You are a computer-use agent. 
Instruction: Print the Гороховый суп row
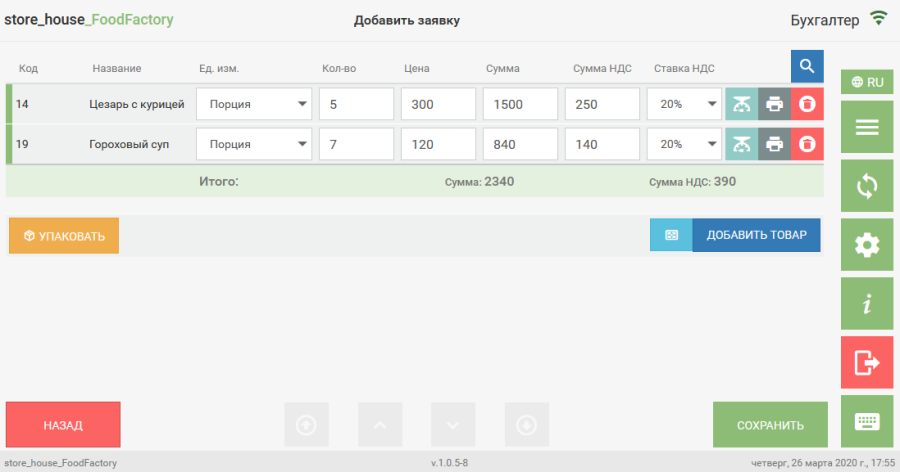pos(774,145)
